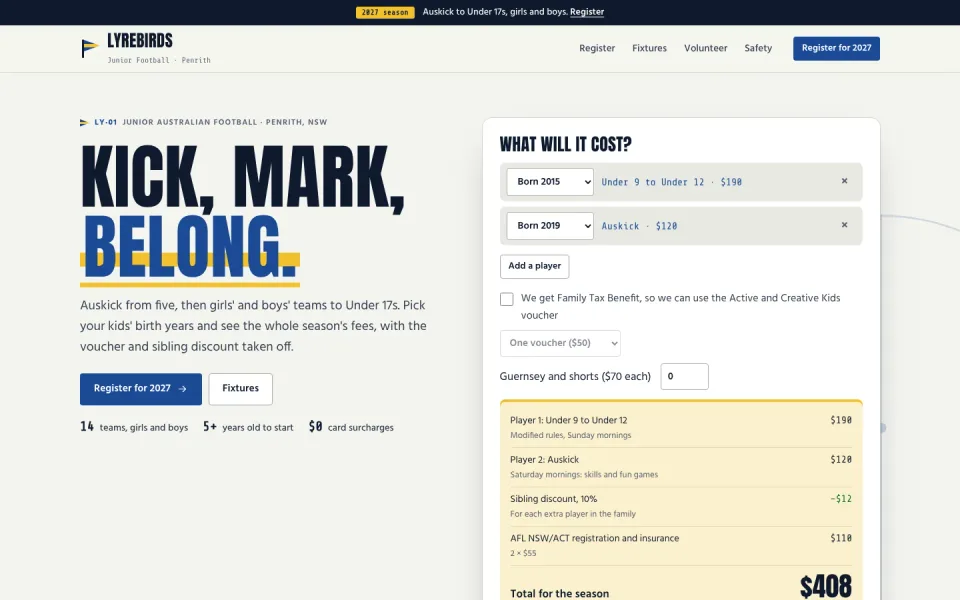Screen dimensions: 960x600
Task: Open the Born 2019 birth year dropdown
Action: pos(550,226)
